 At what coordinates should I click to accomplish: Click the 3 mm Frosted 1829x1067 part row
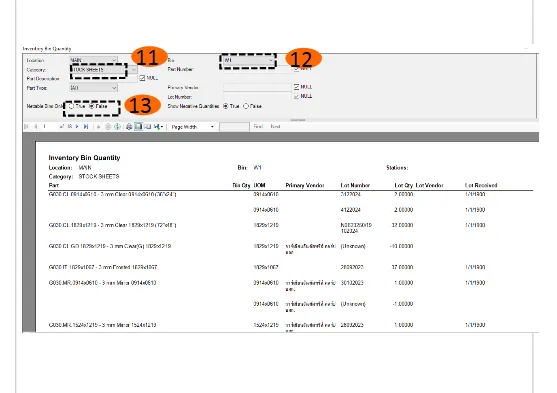pos(103,267)
